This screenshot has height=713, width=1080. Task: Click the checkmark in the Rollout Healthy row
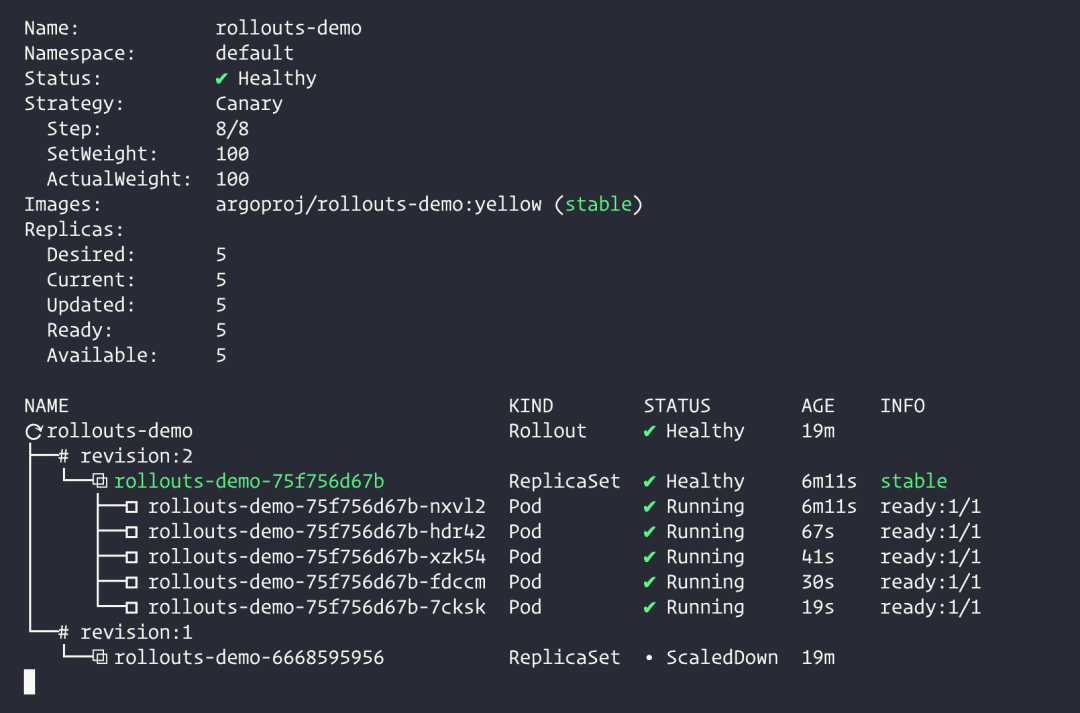click(x=650, y=432)
